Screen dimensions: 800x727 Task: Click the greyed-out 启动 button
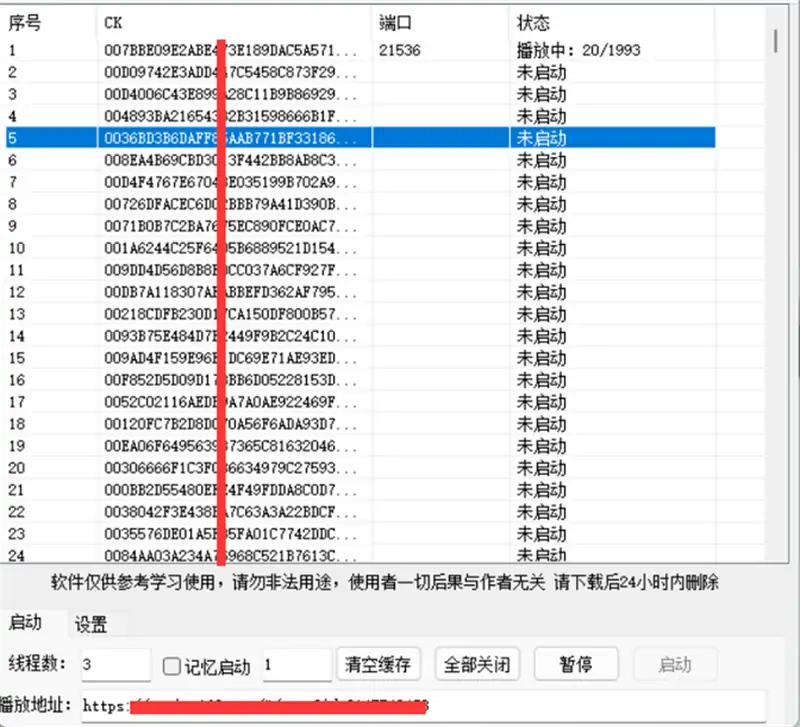point(675,665)
